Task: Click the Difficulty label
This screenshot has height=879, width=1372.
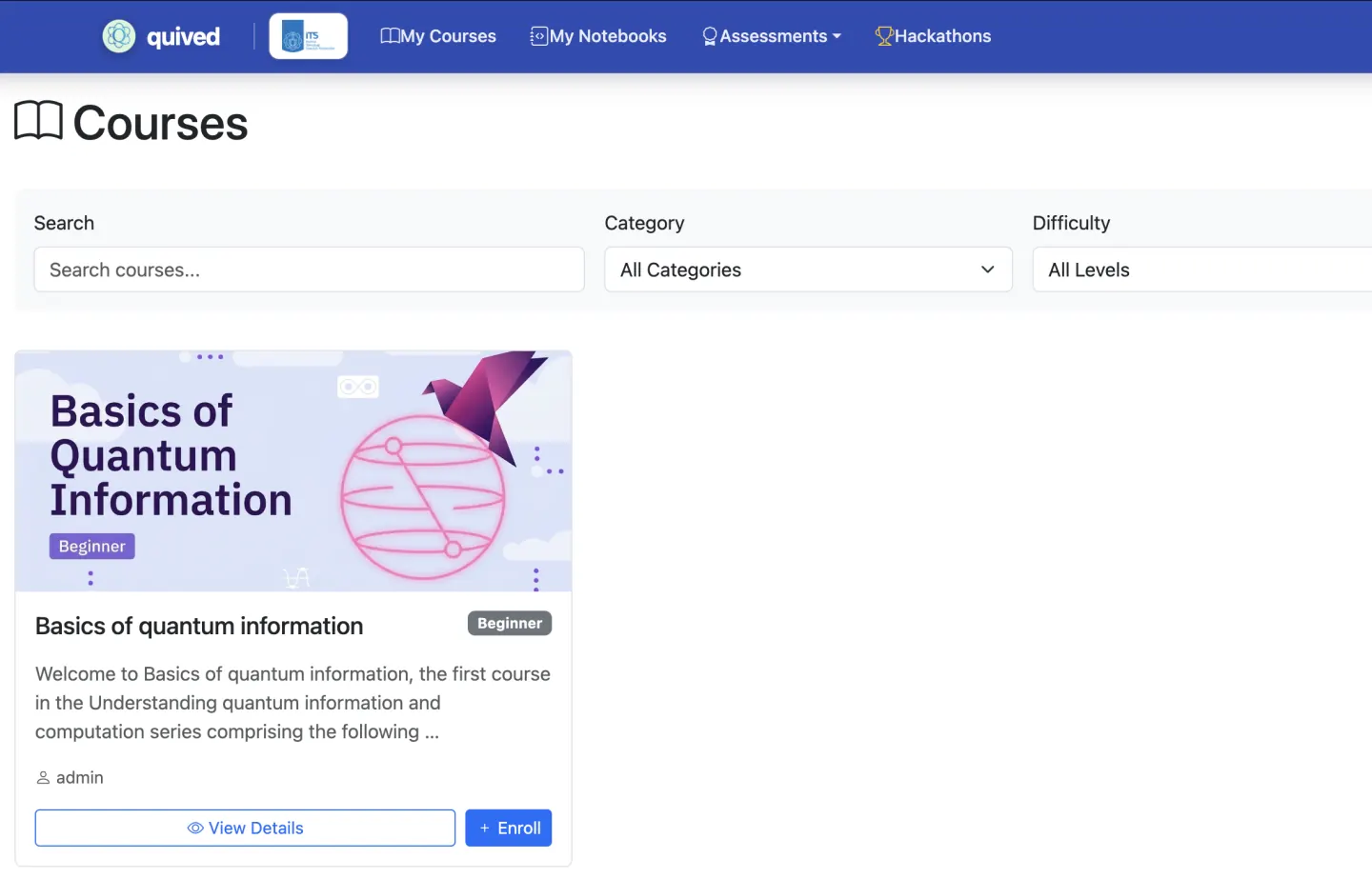Action: point(1071,223)
